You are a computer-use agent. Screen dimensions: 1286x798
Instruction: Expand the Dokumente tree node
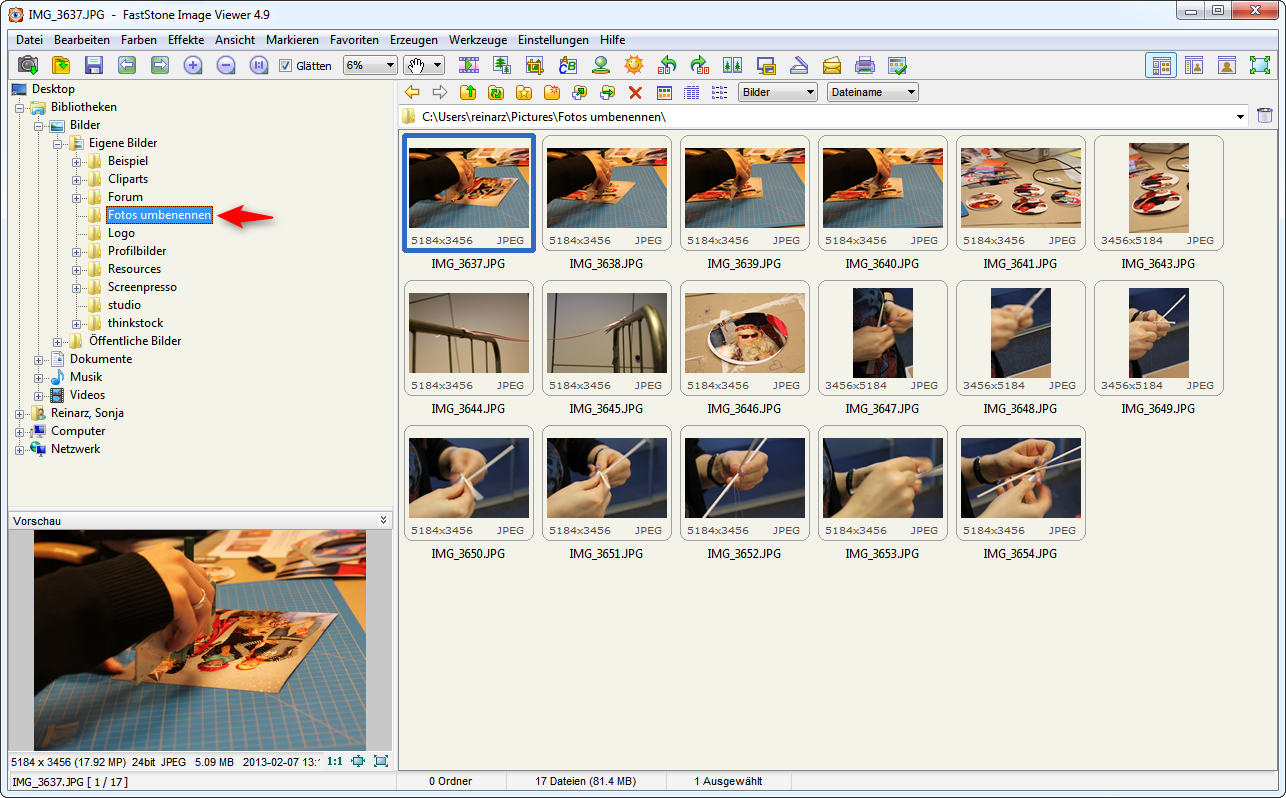(x=39, y=359)
